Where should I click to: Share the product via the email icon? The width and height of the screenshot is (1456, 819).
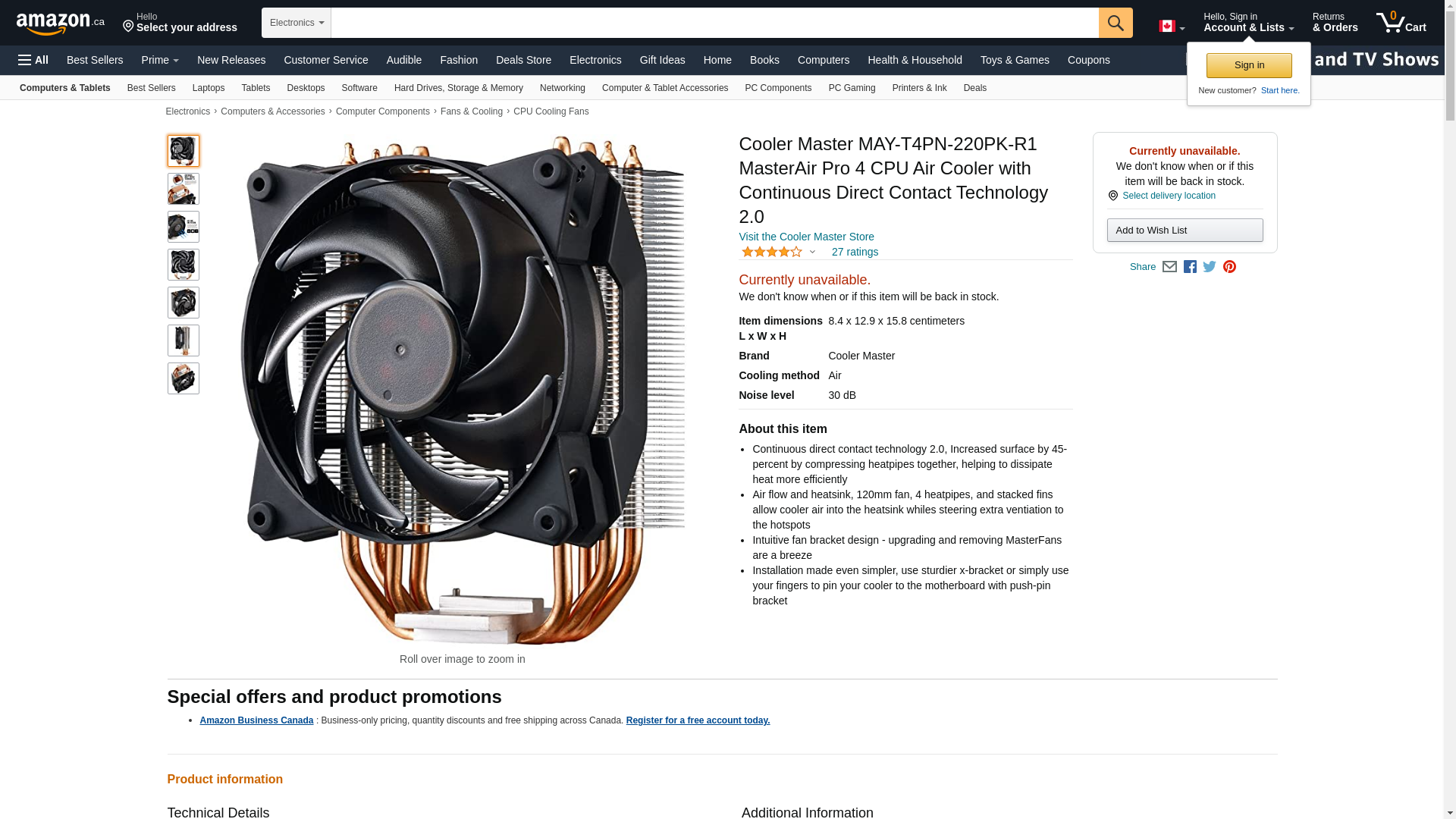(x=1169, y=267)
